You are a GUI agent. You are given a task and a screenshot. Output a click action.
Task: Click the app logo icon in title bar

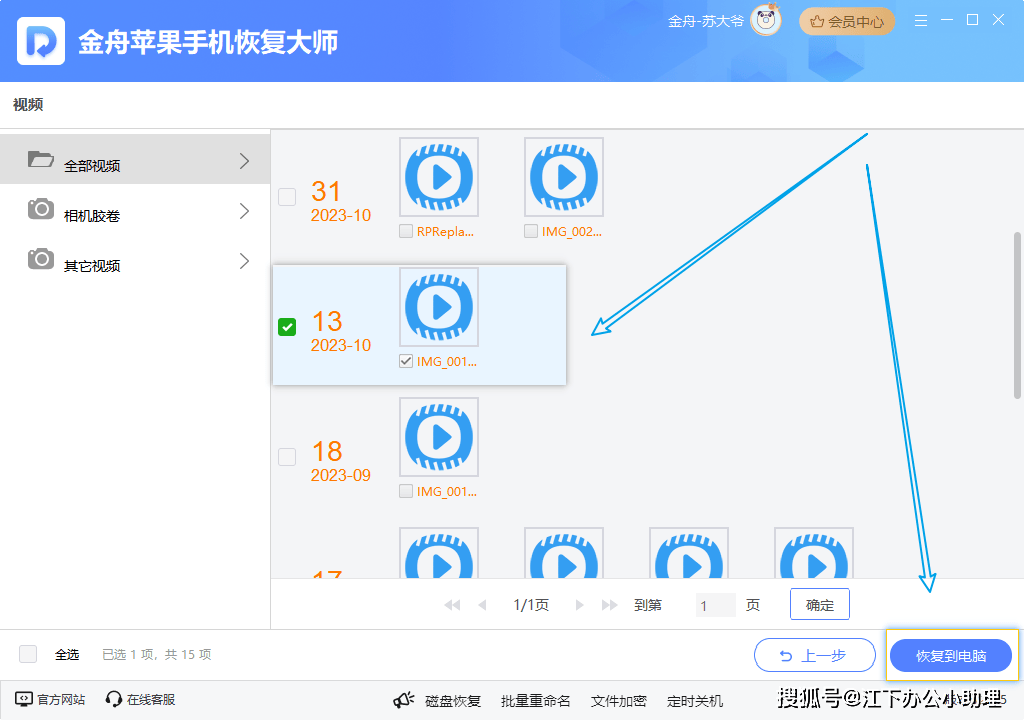click(x=40, y=41)
